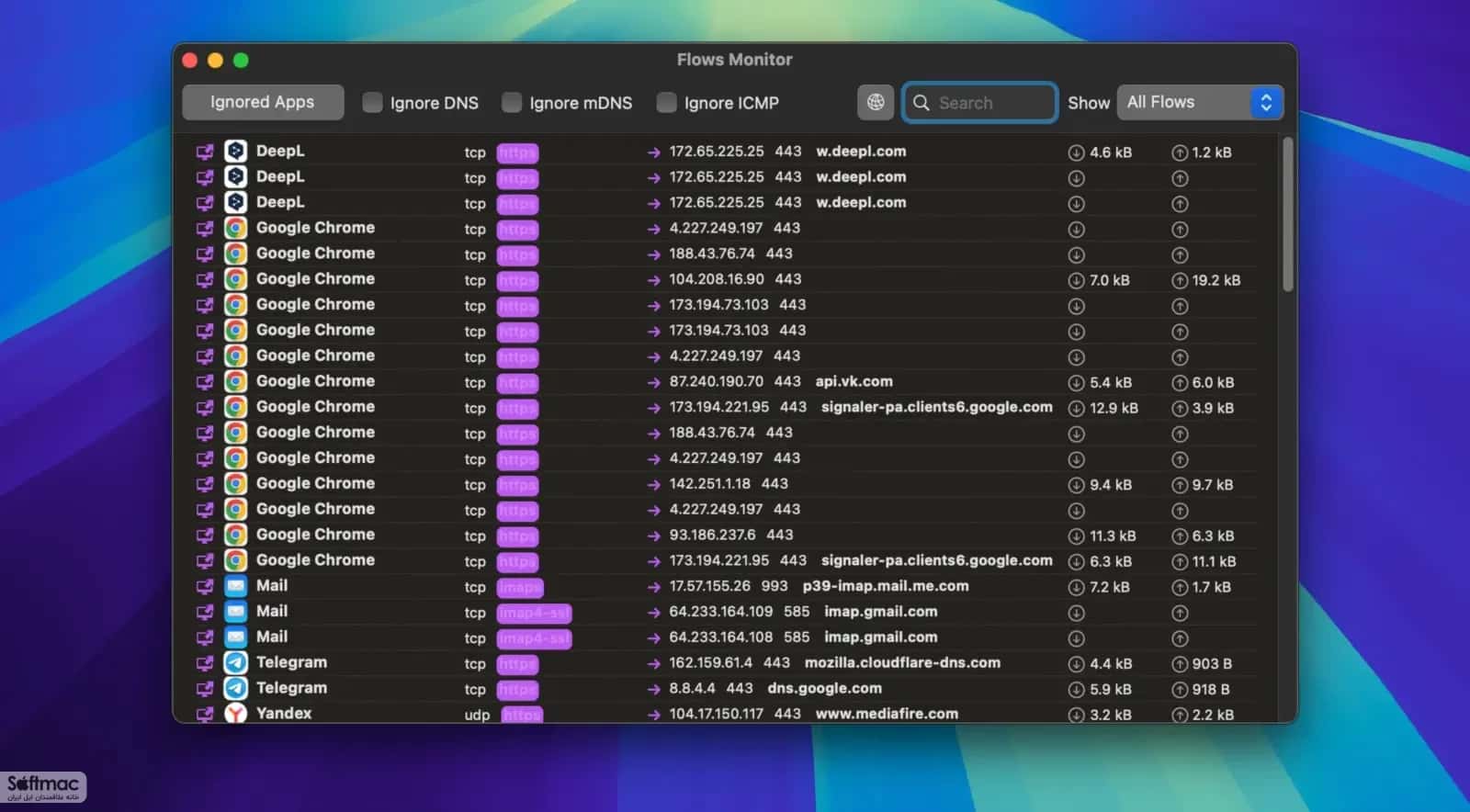The image size is (1470, 812).
Task: Click the magnifier icon in the Search field
Action: click(922, 102)
